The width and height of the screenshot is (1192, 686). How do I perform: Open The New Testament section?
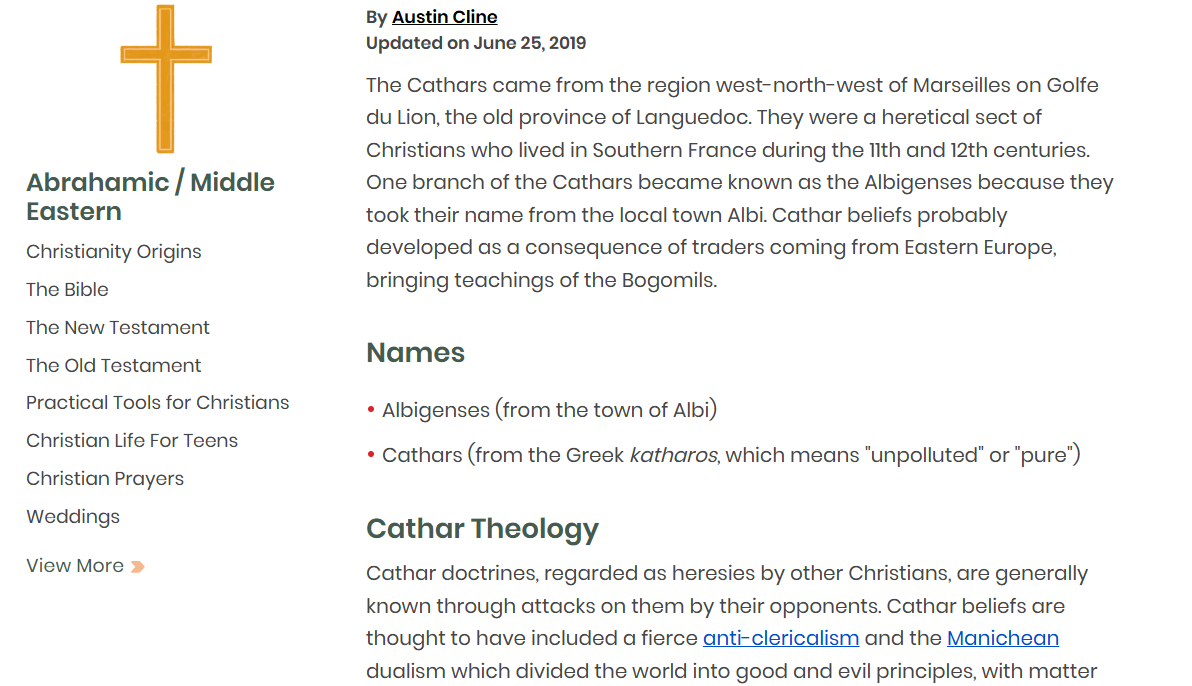pyautogui.click(x=118, y=328)
